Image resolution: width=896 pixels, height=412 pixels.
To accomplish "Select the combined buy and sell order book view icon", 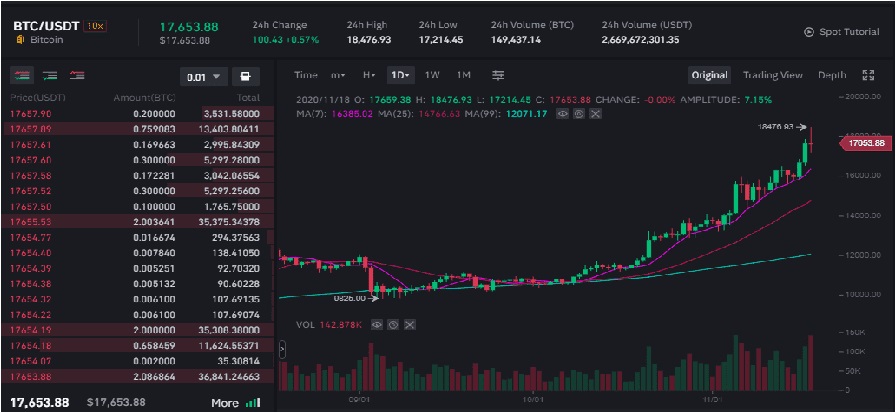I will (23, 75).
